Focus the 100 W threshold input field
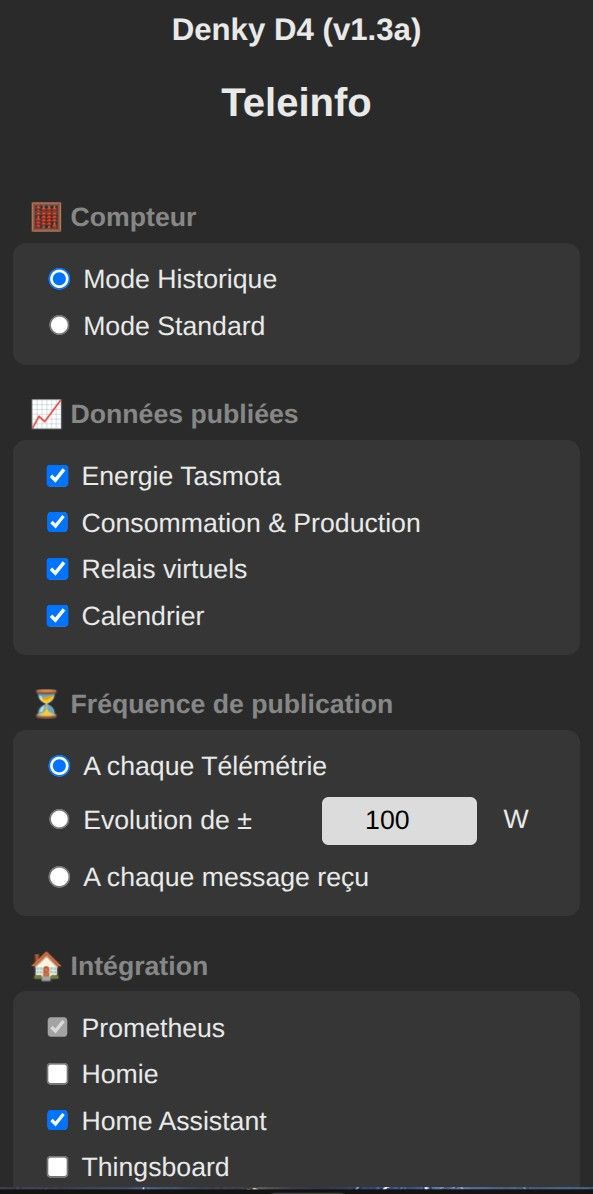Viewport: 593px width, 1194px height. tap(400, 821)
